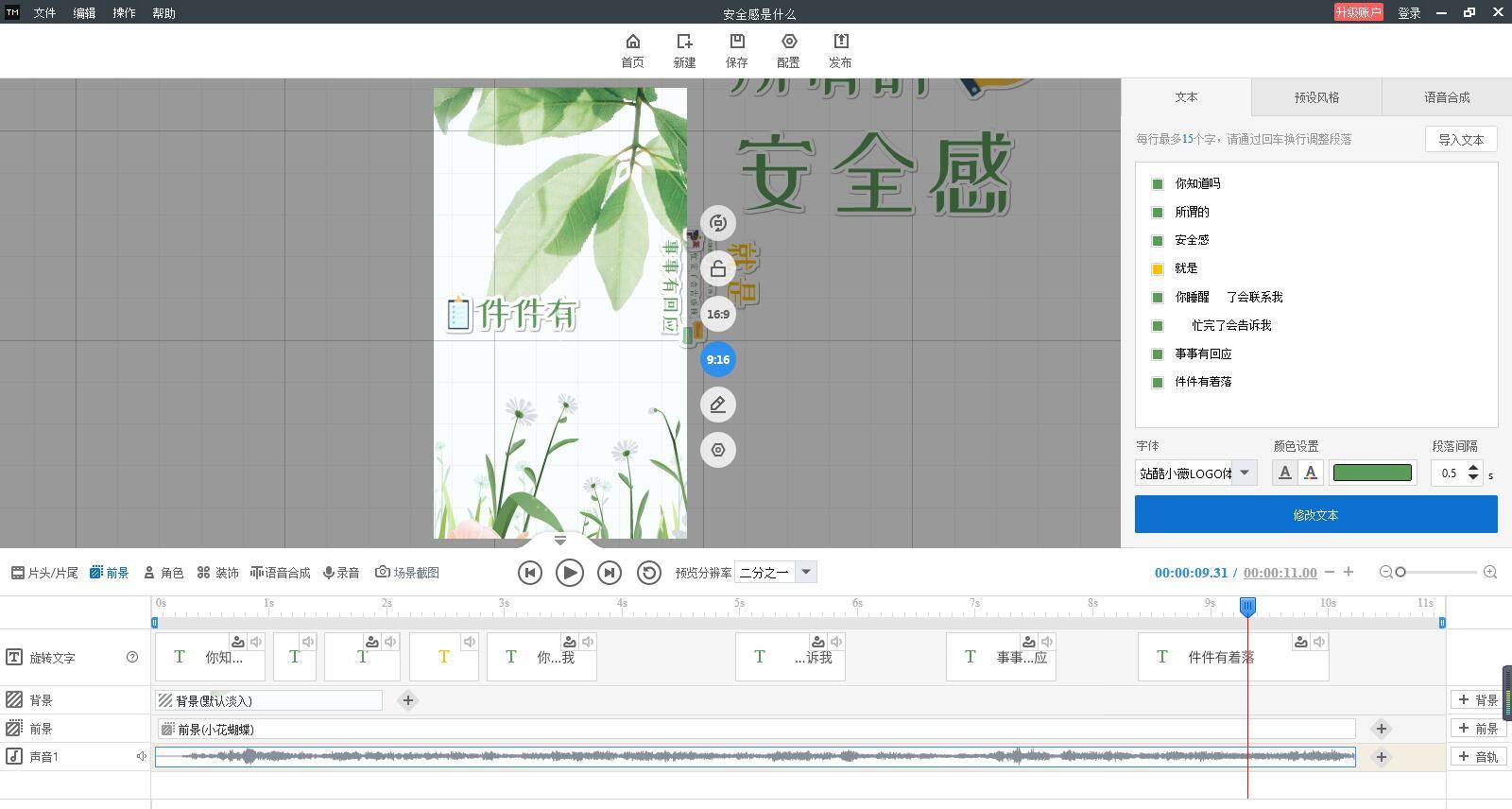Open the green text color swatch
Image resolution: width=1512 pixels, height=809 pixels.
tap(1371, 473)
